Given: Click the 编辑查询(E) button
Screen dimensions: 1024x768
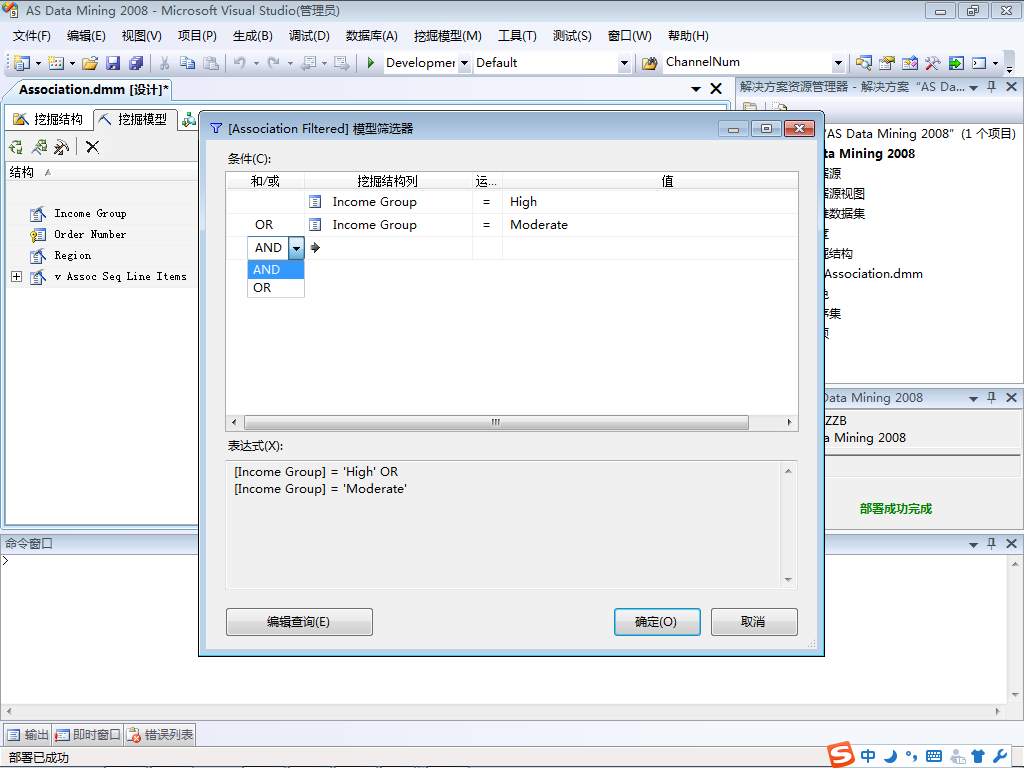Looking at the screenshot, I should coord(299,622).
